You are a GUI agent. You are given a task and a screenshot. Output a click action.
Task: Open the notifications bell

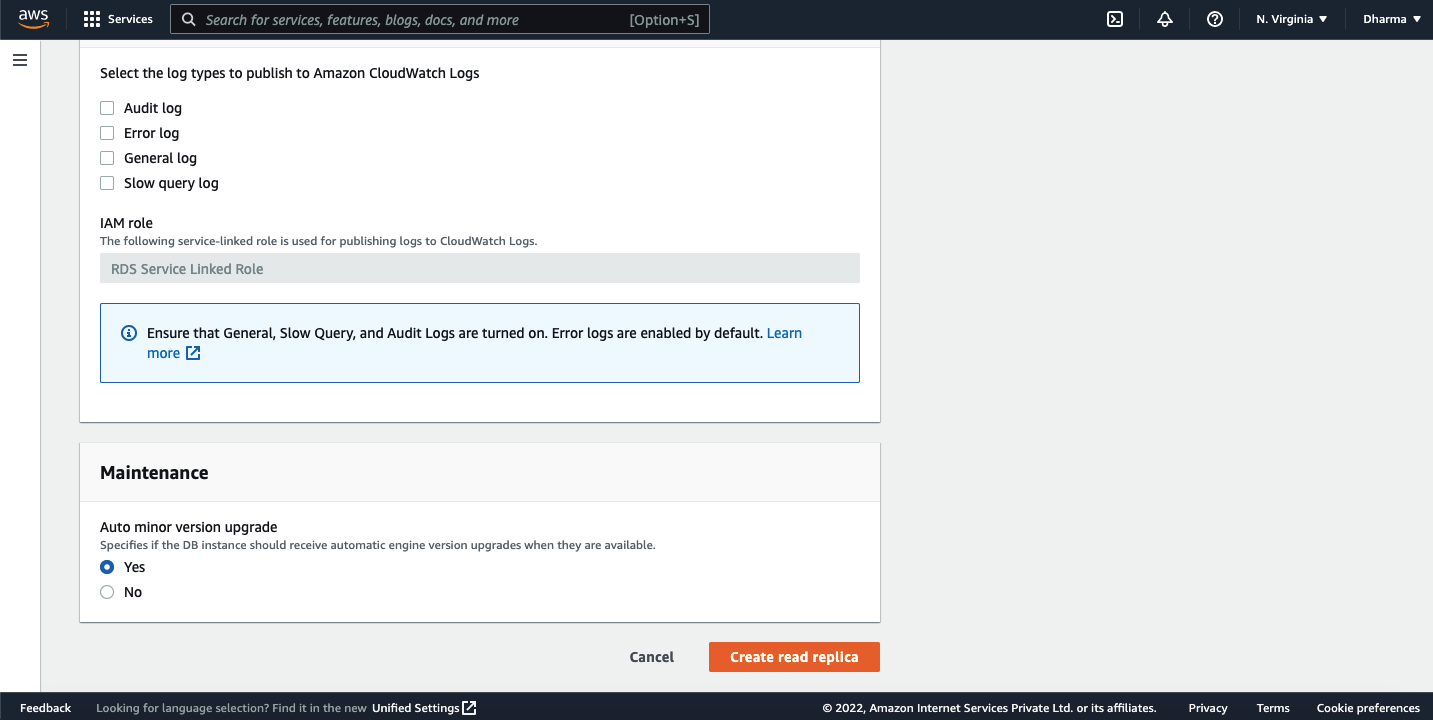[1165, 19]
